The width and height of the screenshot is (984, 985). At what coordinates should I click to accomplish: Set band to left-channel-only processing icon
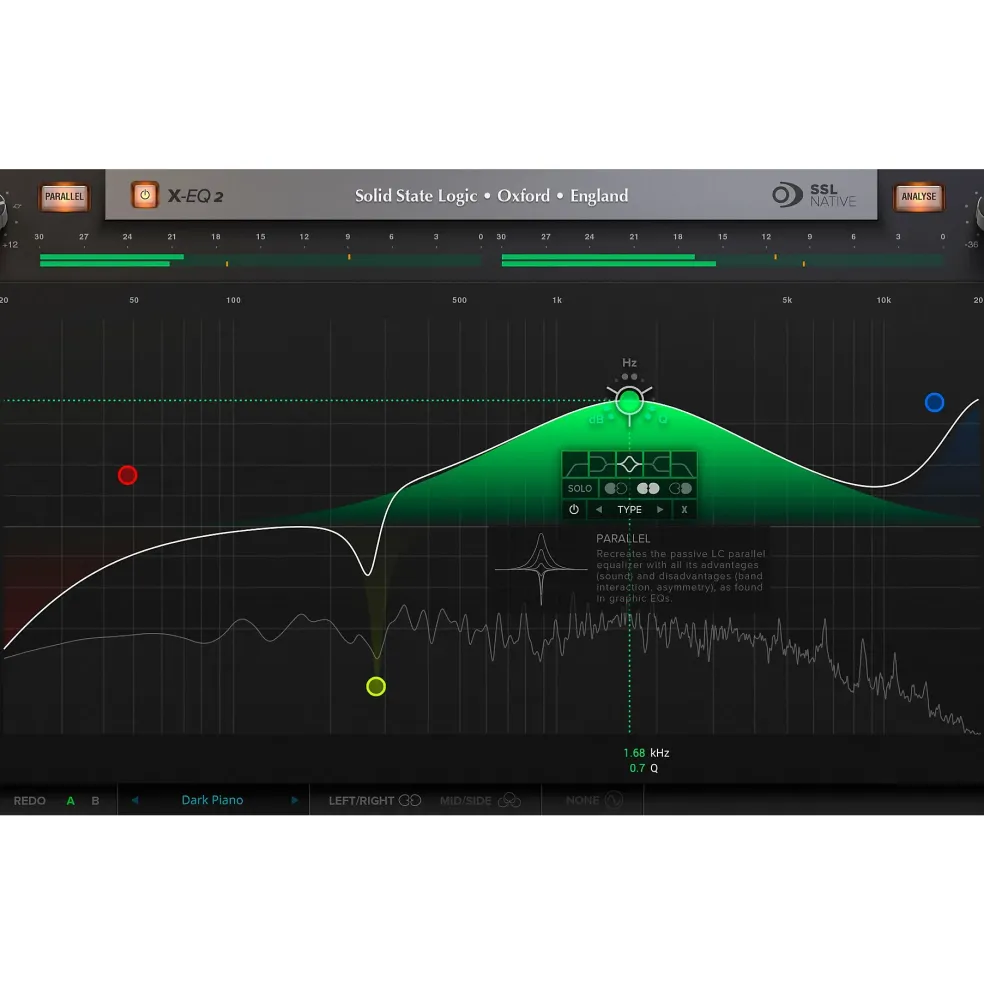pos(615,488)
